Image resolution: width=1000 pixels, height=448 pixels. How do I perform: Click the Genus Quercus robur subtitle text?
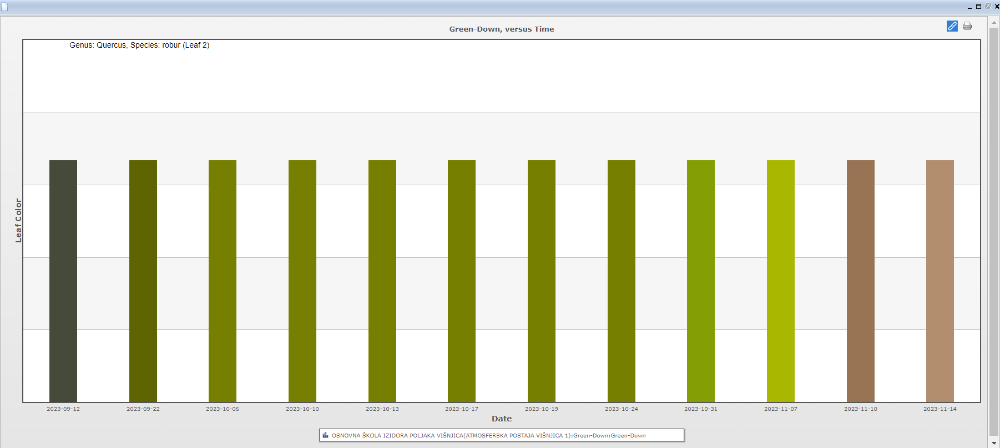coord(139,45)
